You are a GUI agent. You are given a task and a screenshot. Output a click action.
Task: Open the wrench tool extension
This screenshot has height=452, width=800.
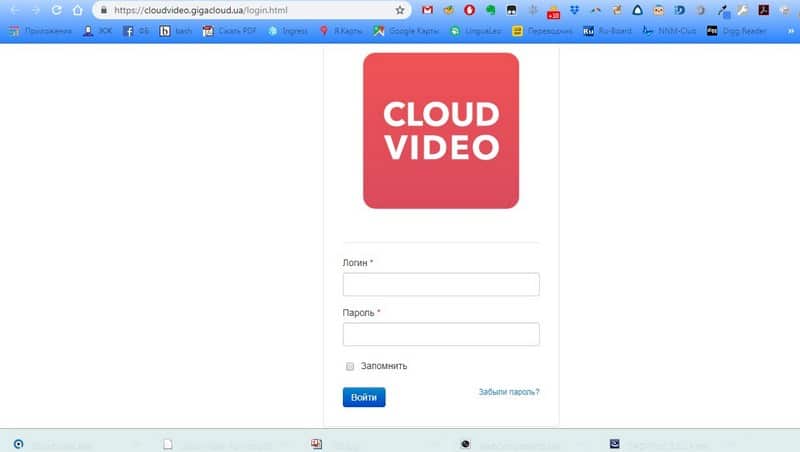pos(742,10)
